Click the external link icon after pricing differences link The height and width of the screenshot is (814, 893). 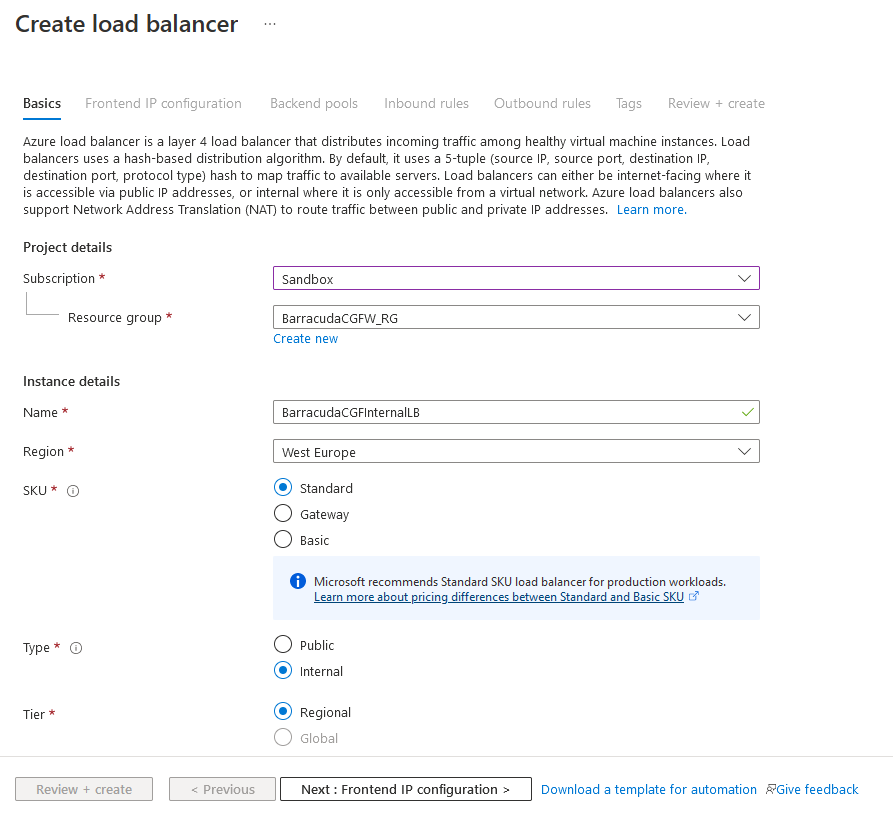(x=692, y=596)
